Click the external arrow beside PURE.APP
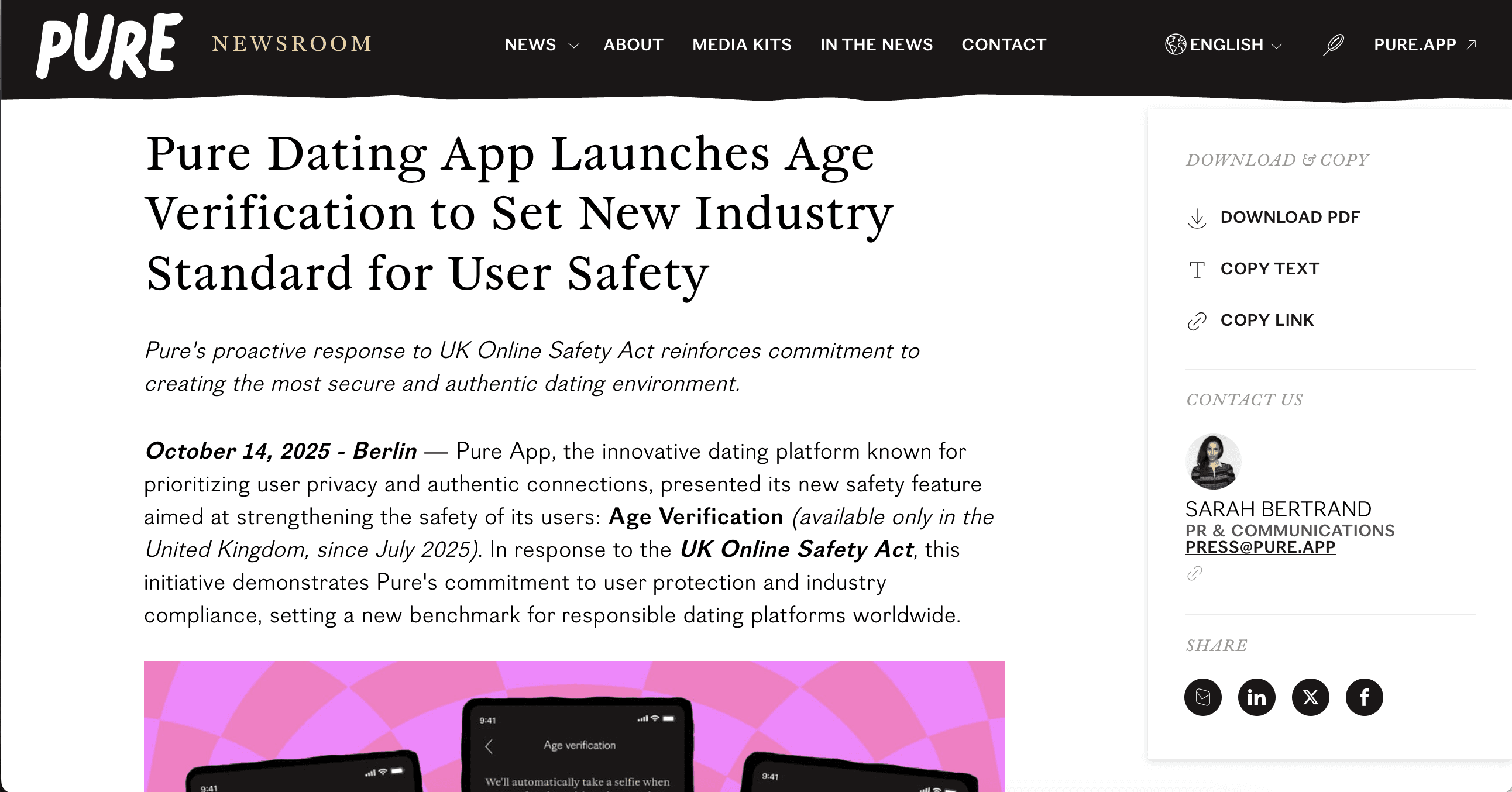This screenshot has width=1512, height=792. (1471, 44)
